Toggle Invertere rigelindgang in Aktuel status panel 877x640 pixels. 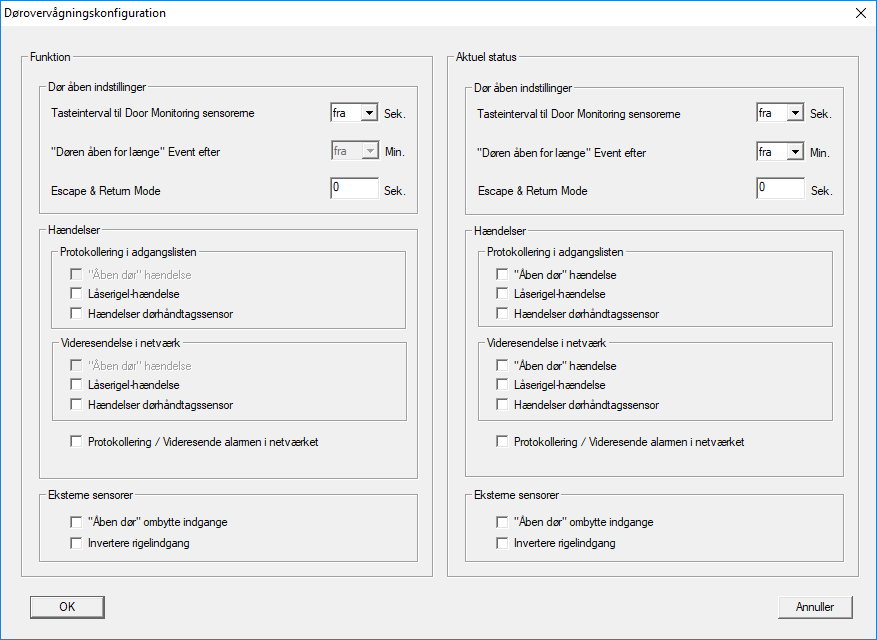(x=502, y=543)
